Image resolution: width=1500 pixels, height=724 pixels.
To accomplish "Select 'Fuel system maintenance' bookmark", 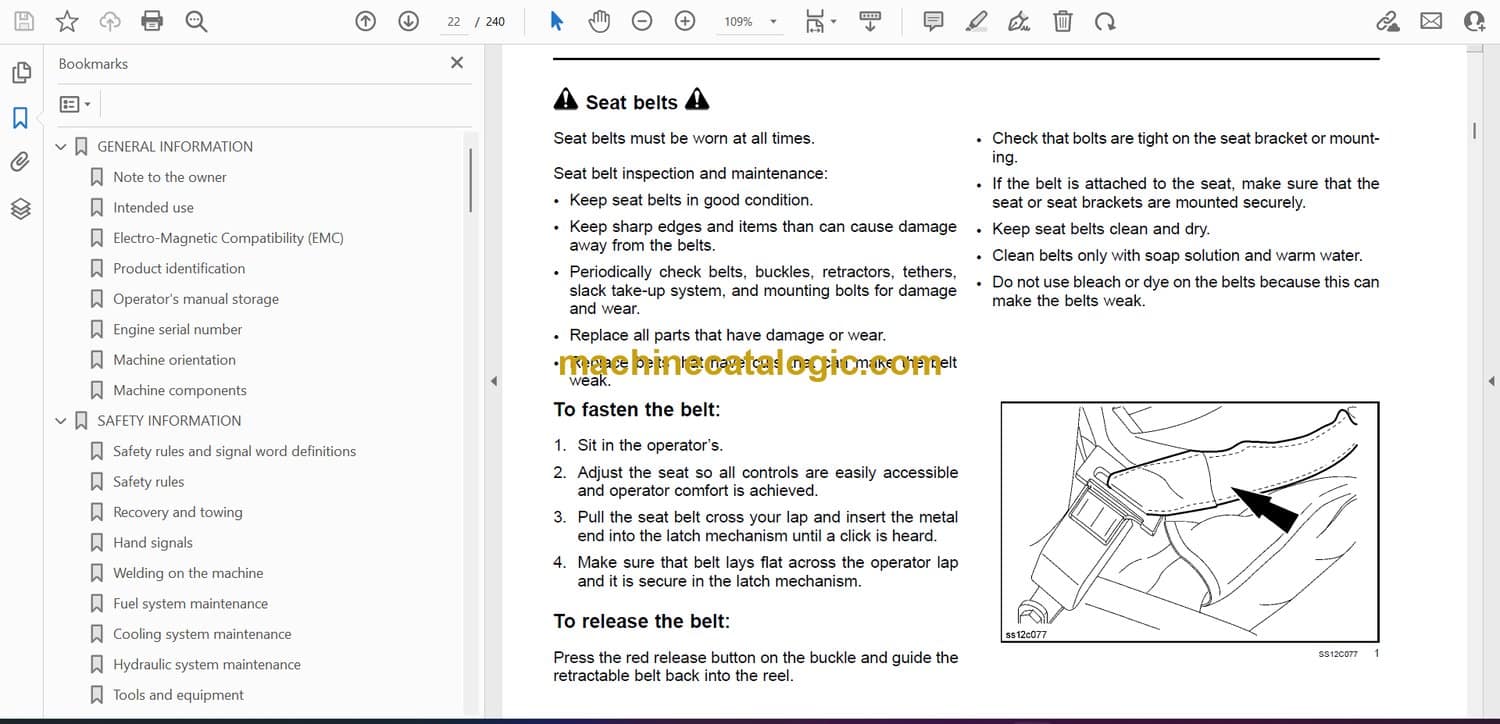I will tap(191, 603).
